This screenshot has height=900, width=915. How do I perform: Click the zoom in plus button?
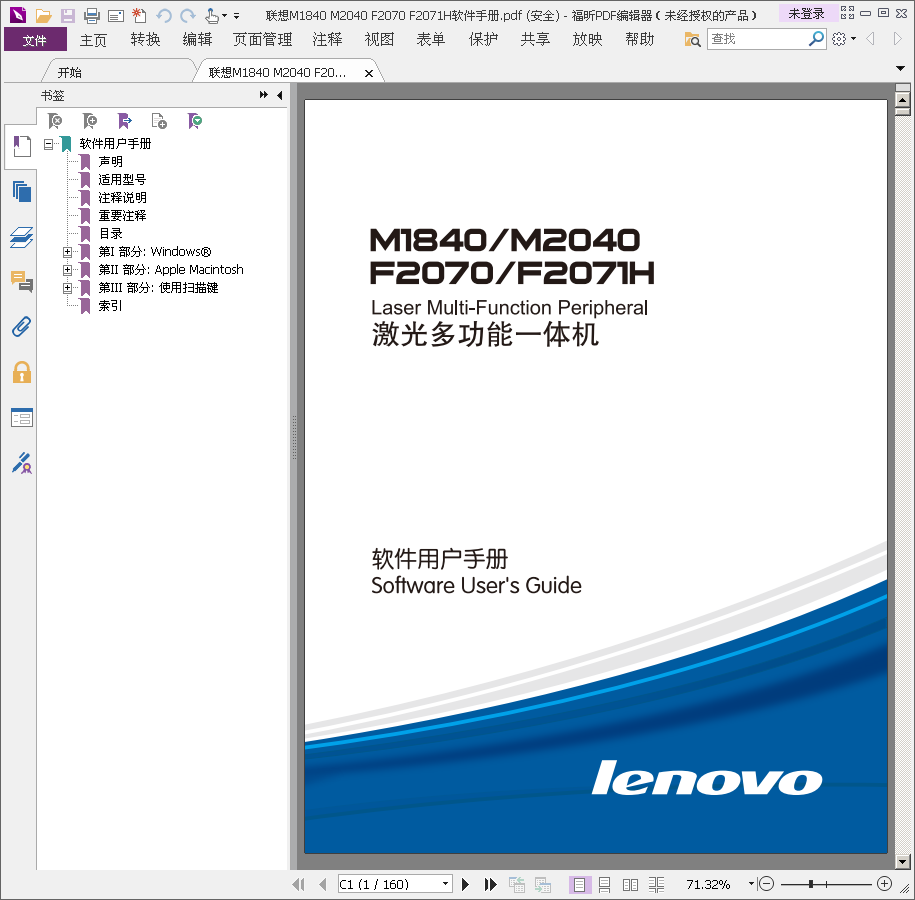click(x=885, y=884)
